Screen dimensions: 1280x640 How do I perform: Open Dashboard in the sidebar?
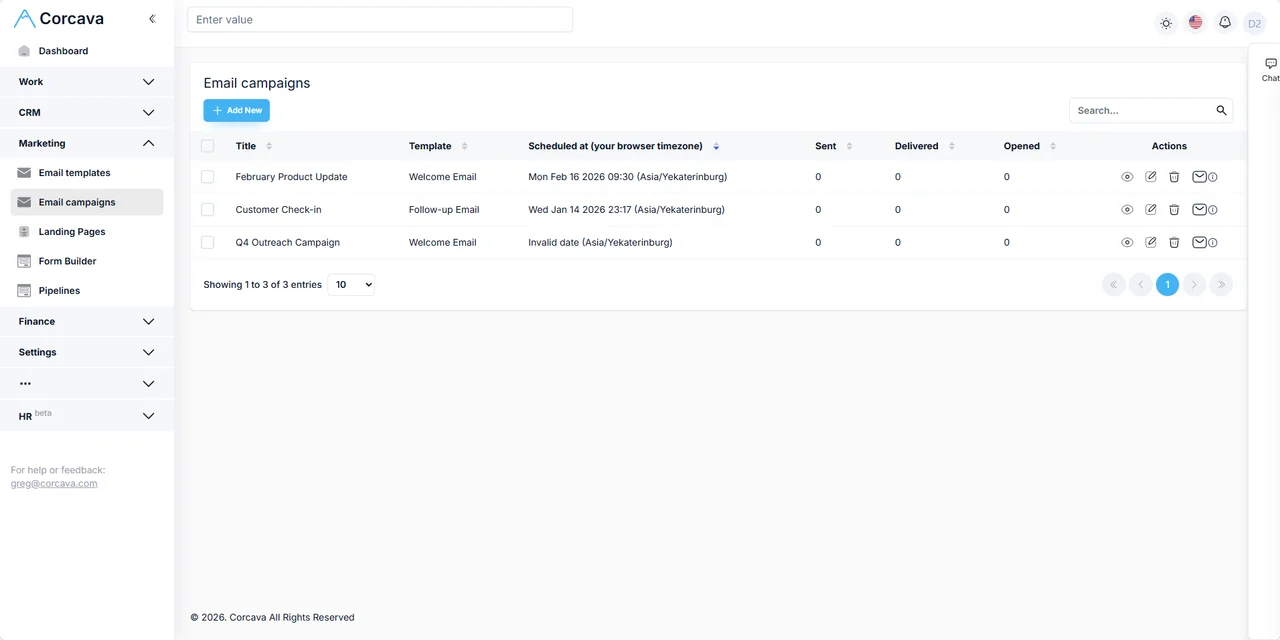tap(87, 51)
